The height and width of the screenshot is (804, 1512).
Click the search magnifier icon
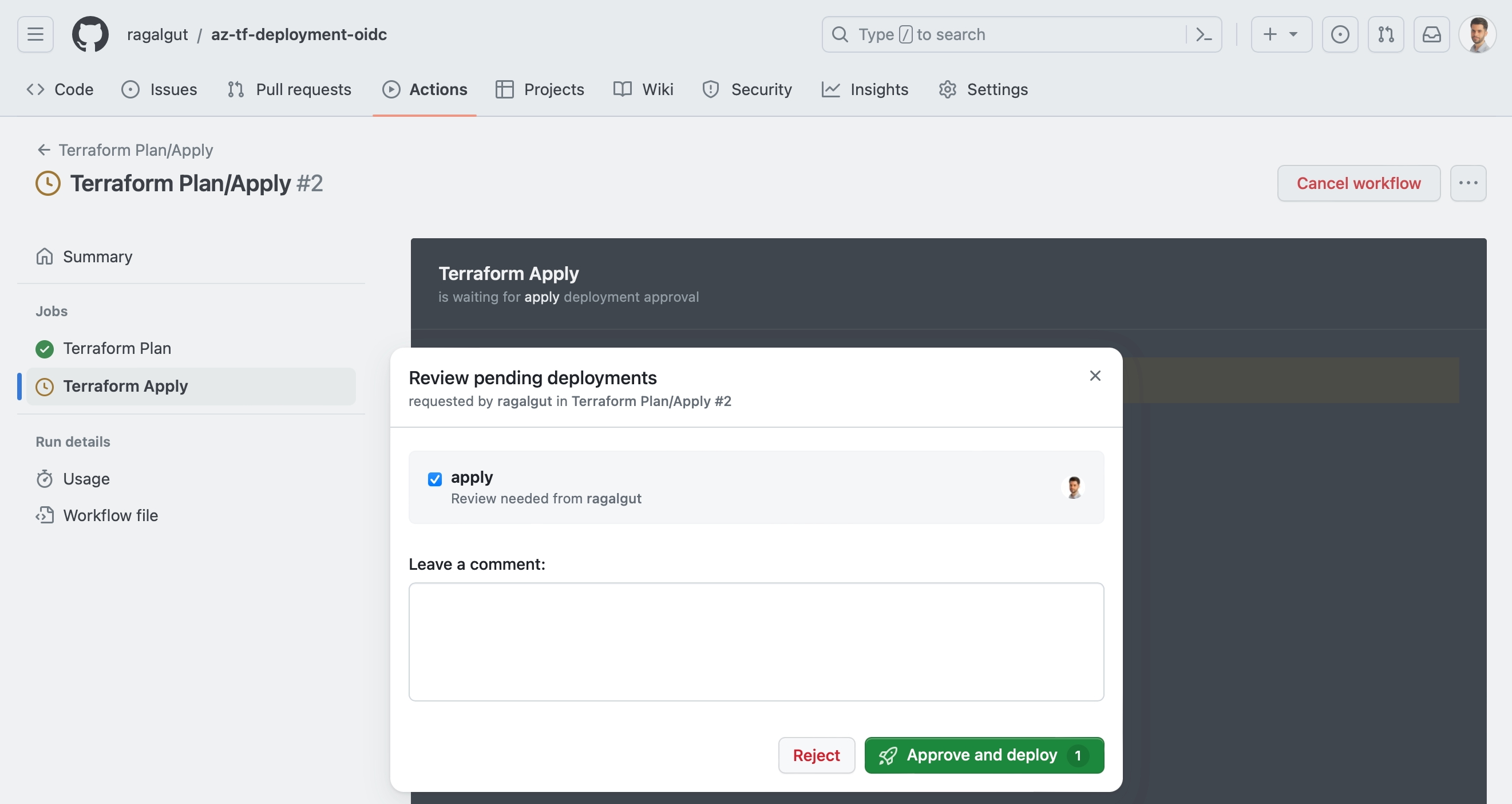[x=840, y=34]
